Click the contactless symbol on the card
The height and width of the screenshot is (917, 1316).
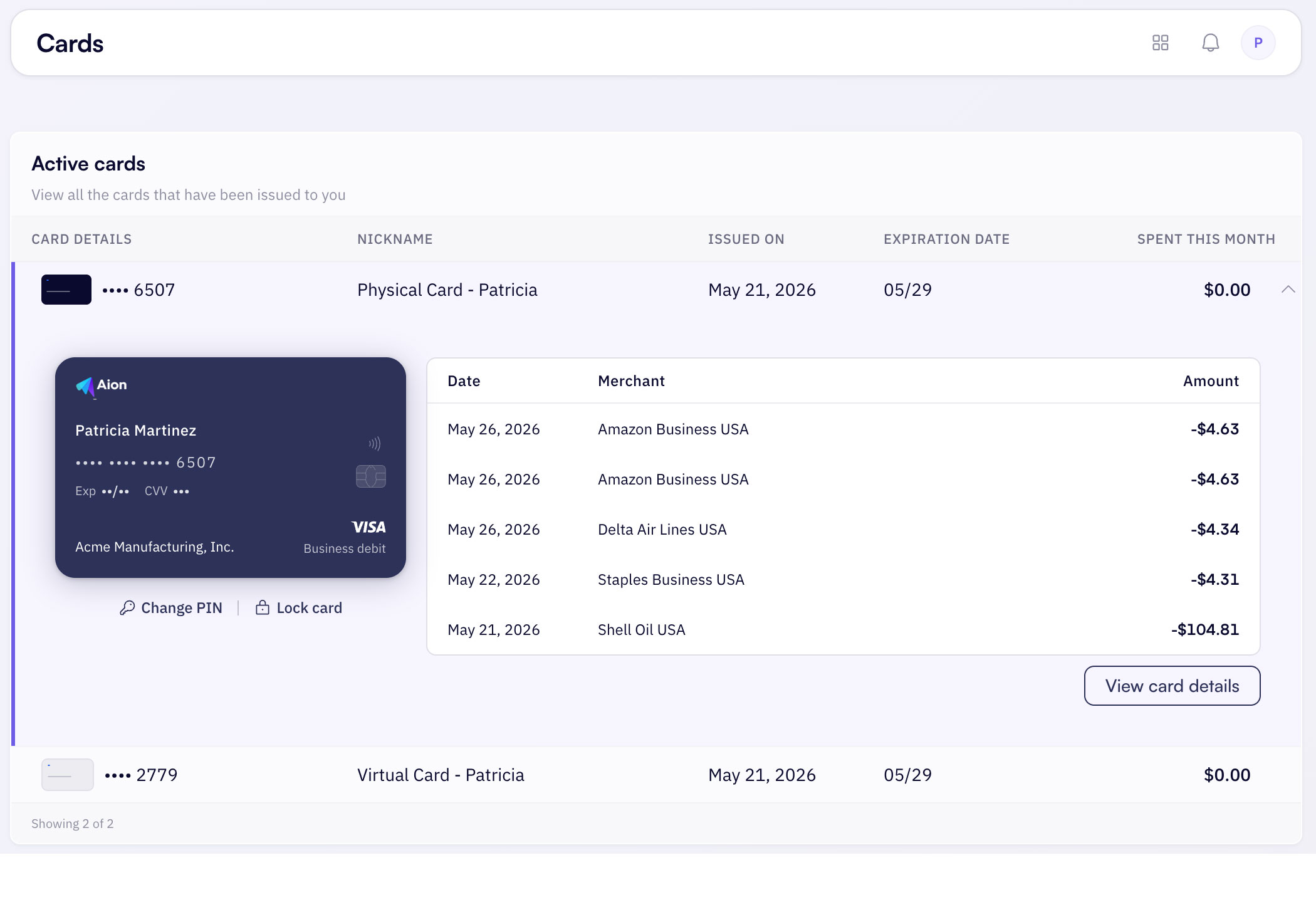point(375,444)
